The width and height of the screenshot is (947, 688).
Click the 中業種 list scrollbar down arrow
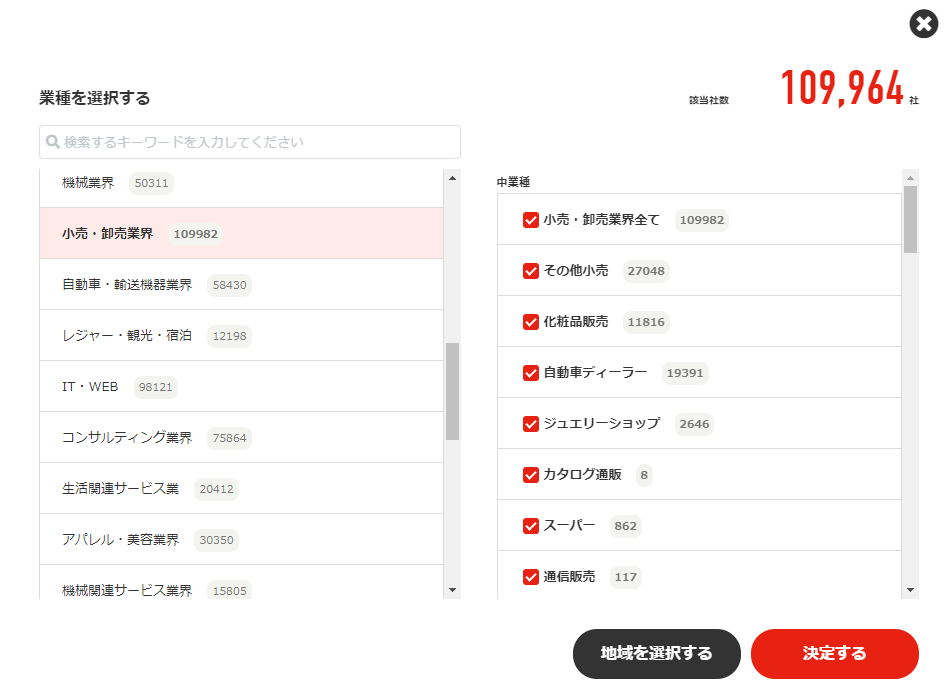[911, 590]
